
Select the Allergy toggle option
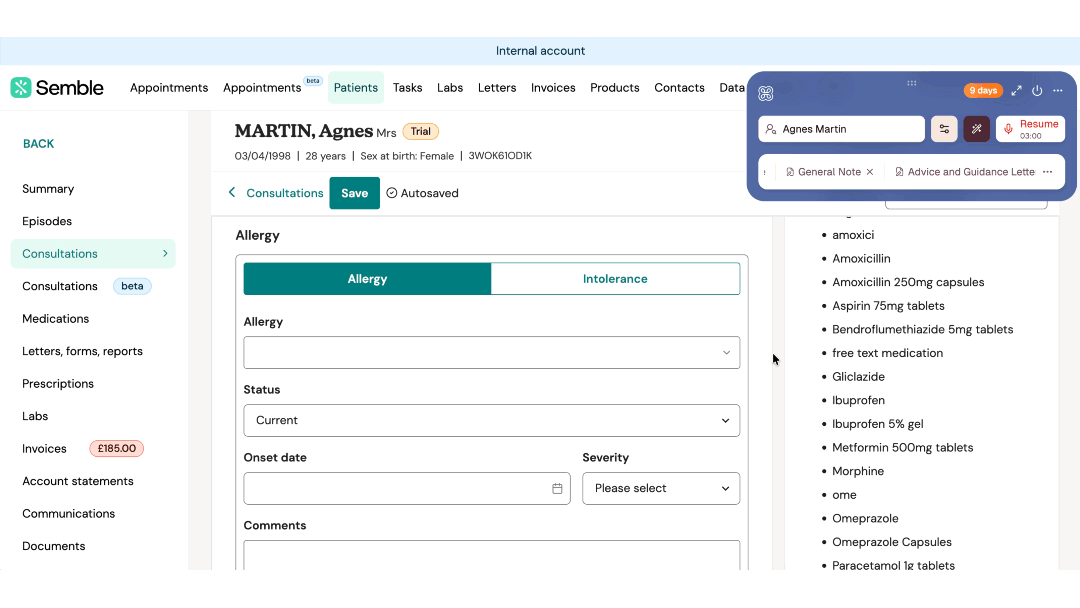pos(367,279)
